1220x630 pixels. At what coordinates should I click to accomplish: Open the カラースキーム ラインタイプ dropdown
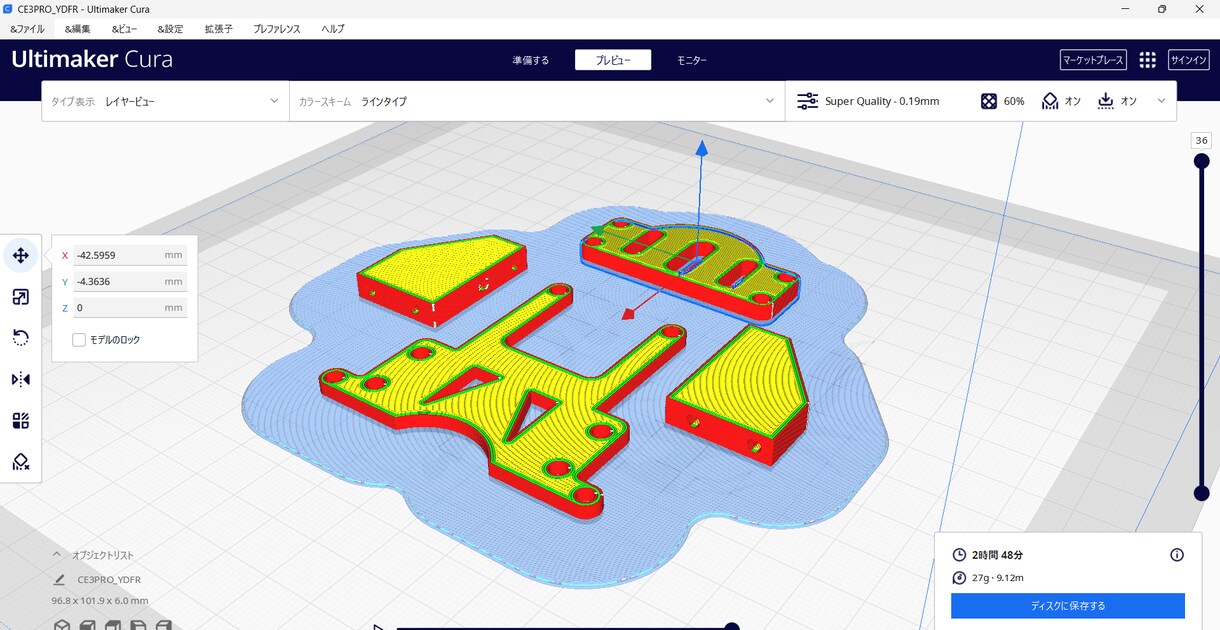coord(537,101)
